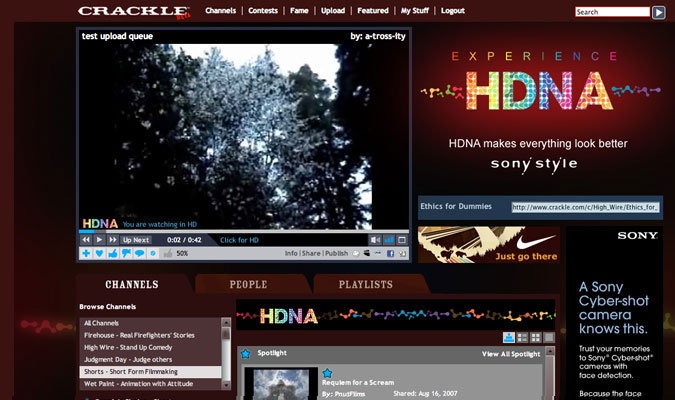Open My Stuff
675x400 pixels.
point(415,11)
